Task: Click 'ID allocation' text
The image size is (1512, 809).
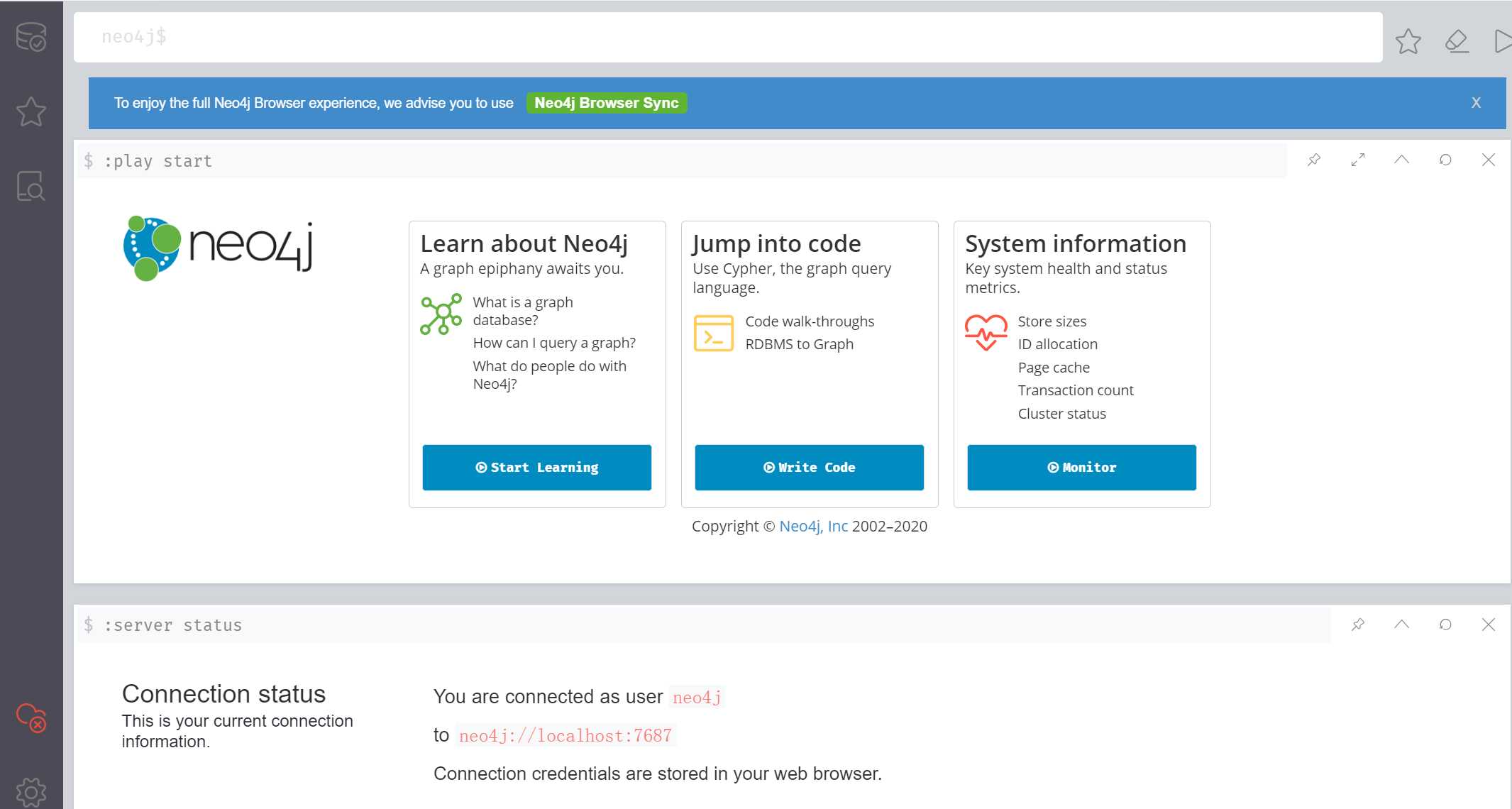Action: click(1058, 344)
